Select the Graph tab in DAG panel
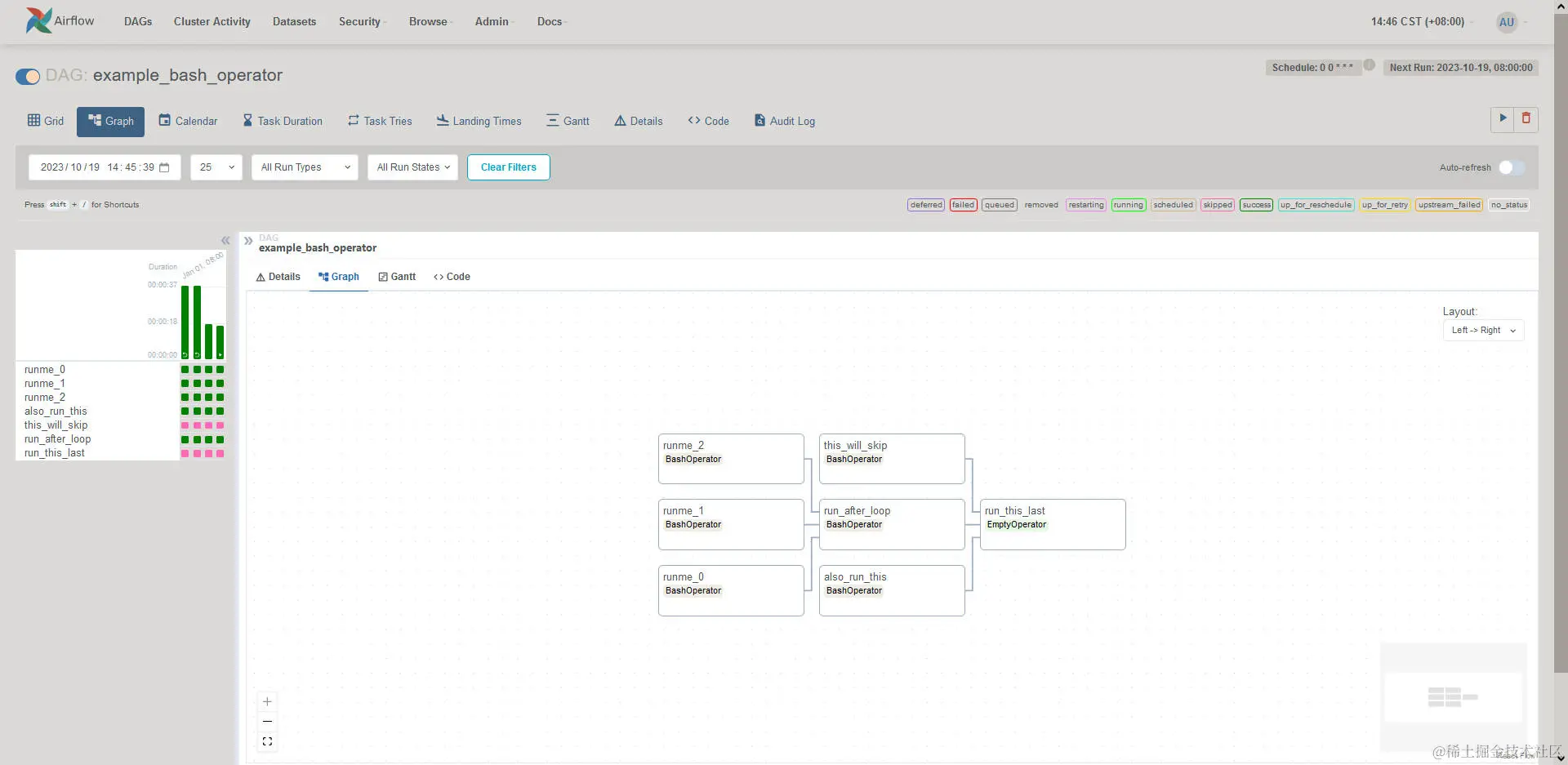 [339, 277]
